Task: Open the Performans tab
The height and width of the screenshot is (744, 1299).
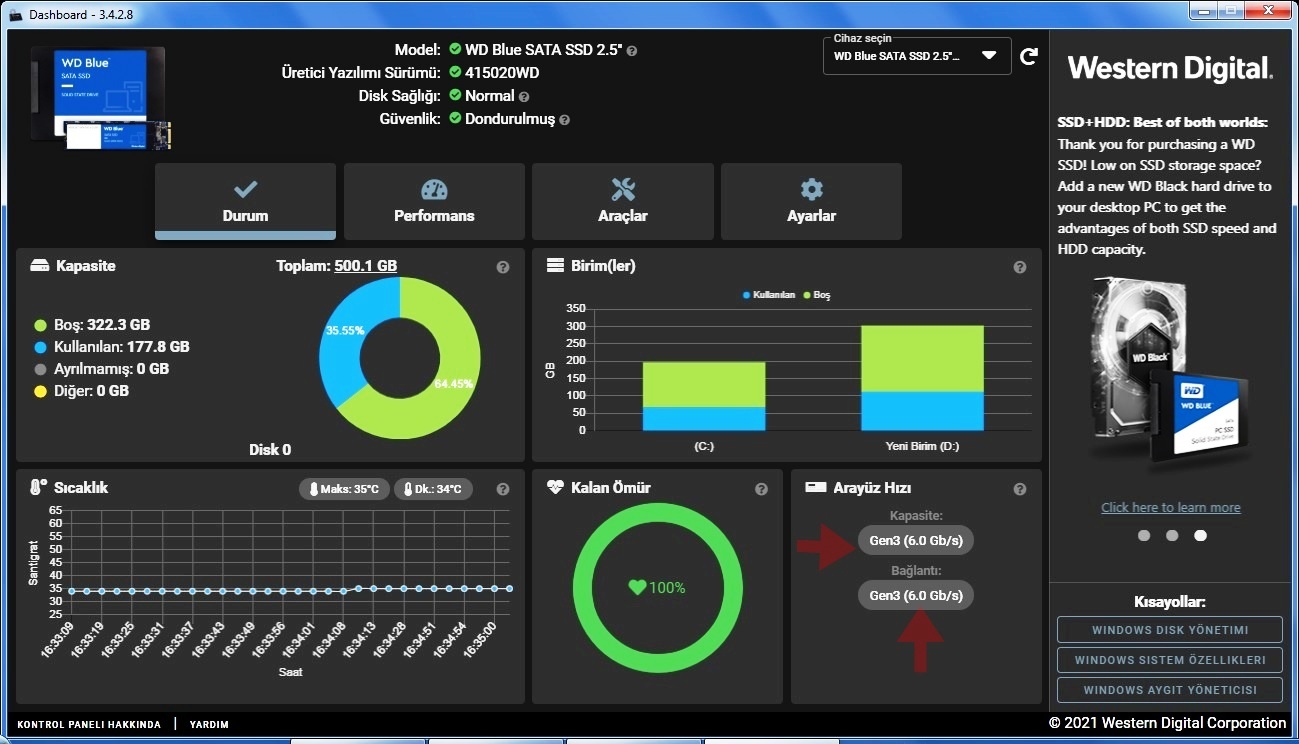Action: point(434,201)
